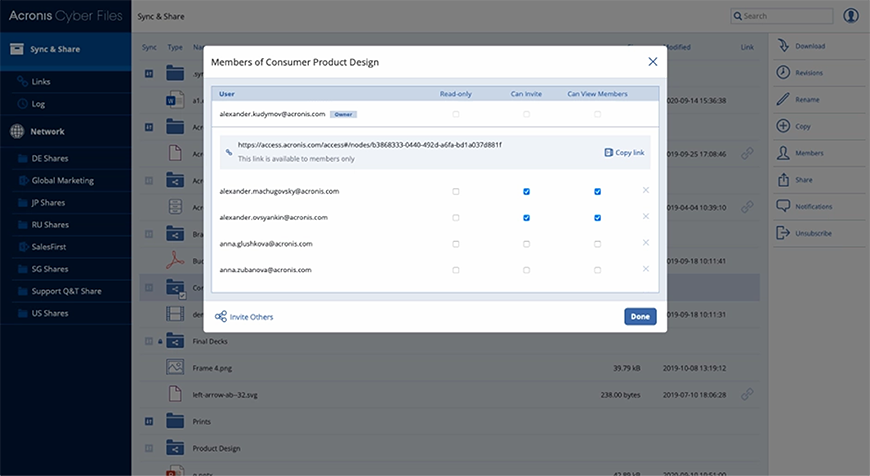Image resolution: width=870 pixels, height=476 pixels.
Task: Open file Frame 4.png
Action: pyautogui.click(x=212, y=368)
